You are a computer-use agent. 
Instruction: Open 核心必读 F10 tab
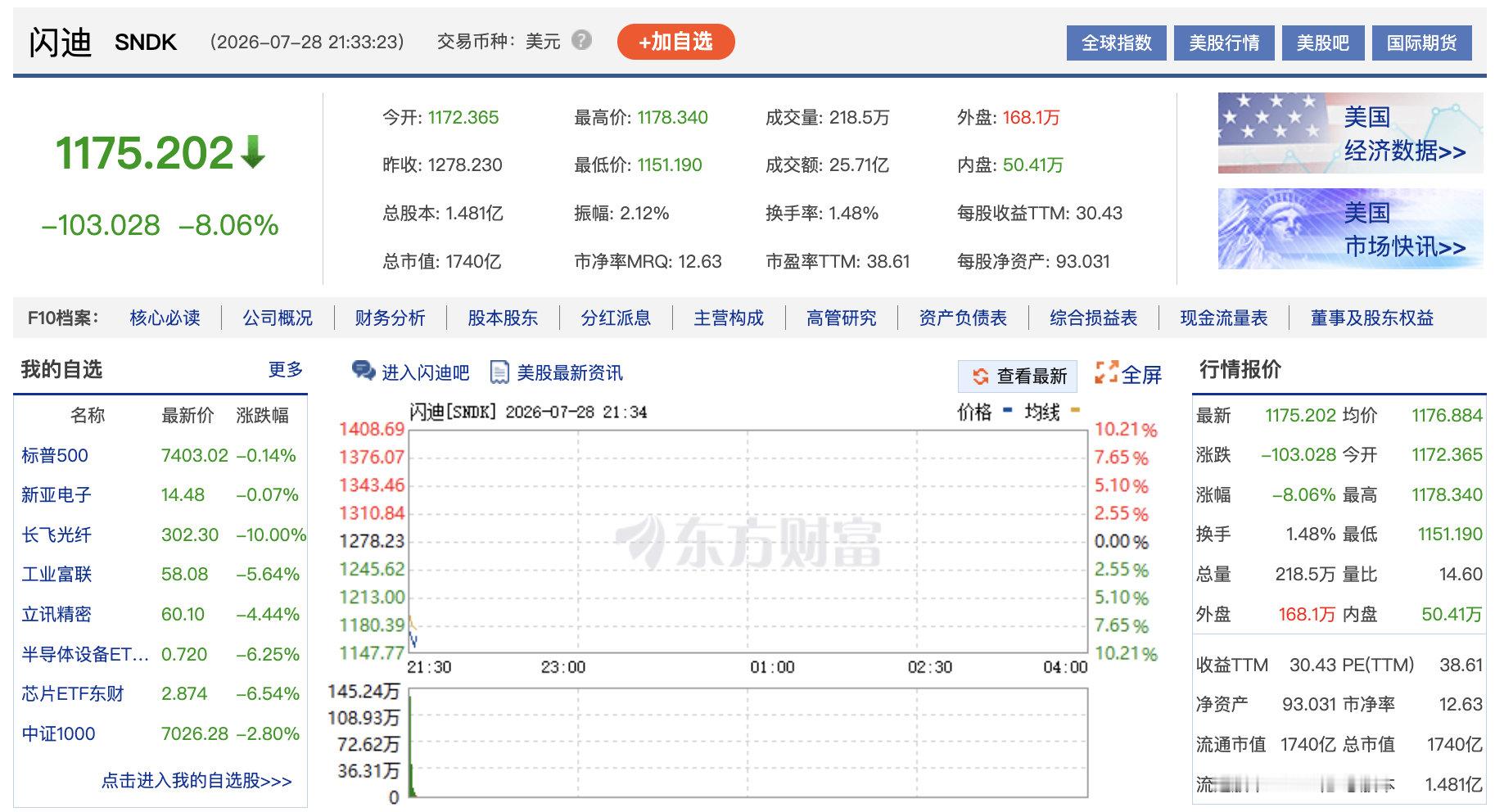coord(165,318)
